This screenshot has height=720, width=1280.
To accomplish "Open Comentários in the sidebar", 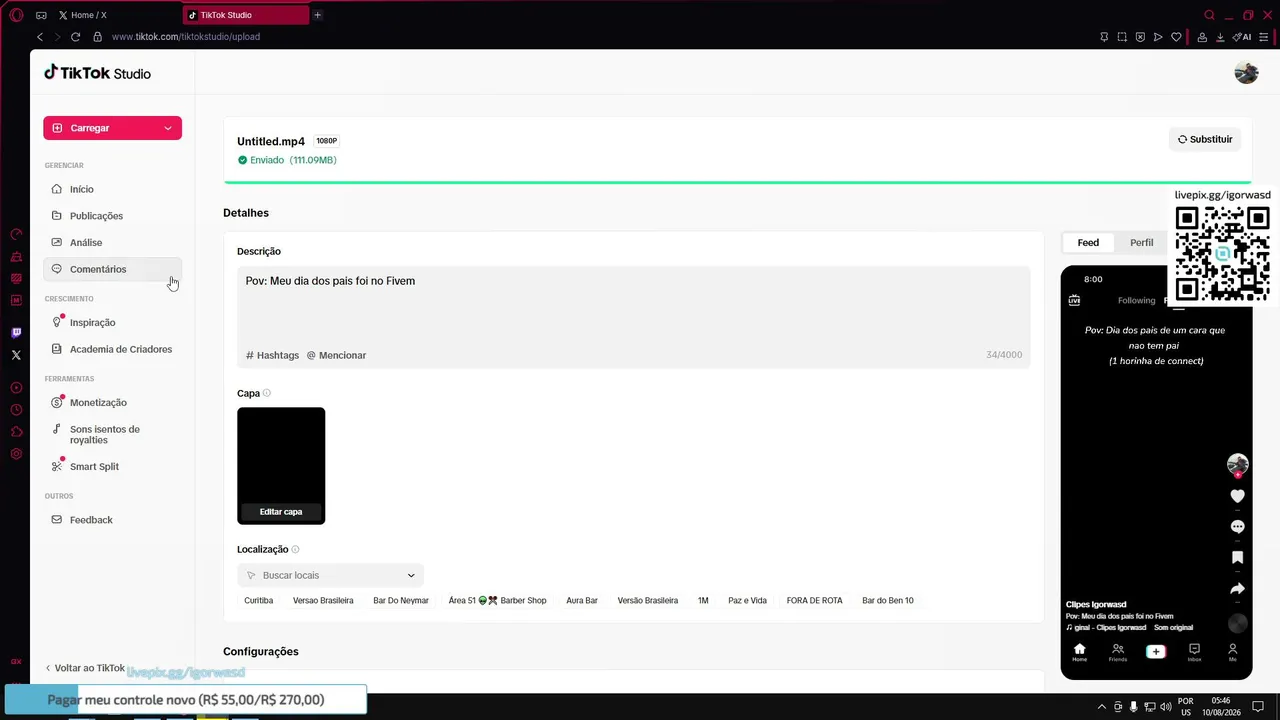I will [112, 269].
